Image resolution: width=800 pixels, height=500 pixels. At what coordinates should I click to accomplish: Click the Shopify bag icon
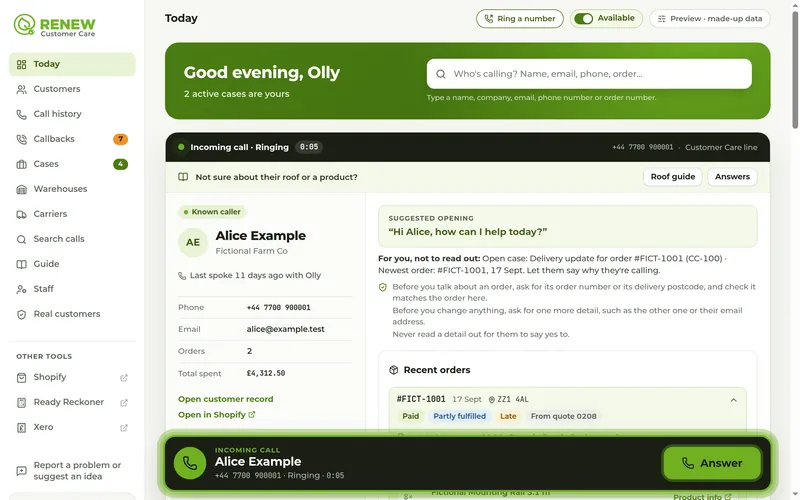21,378
